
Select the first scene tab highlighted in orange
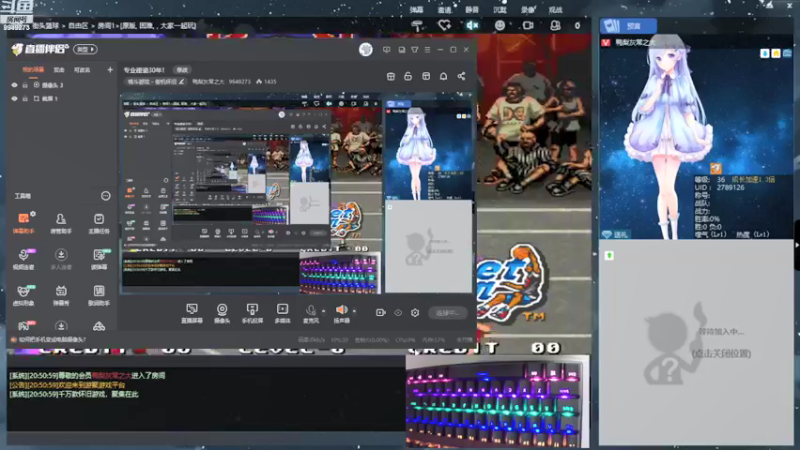tap(33, 70)
